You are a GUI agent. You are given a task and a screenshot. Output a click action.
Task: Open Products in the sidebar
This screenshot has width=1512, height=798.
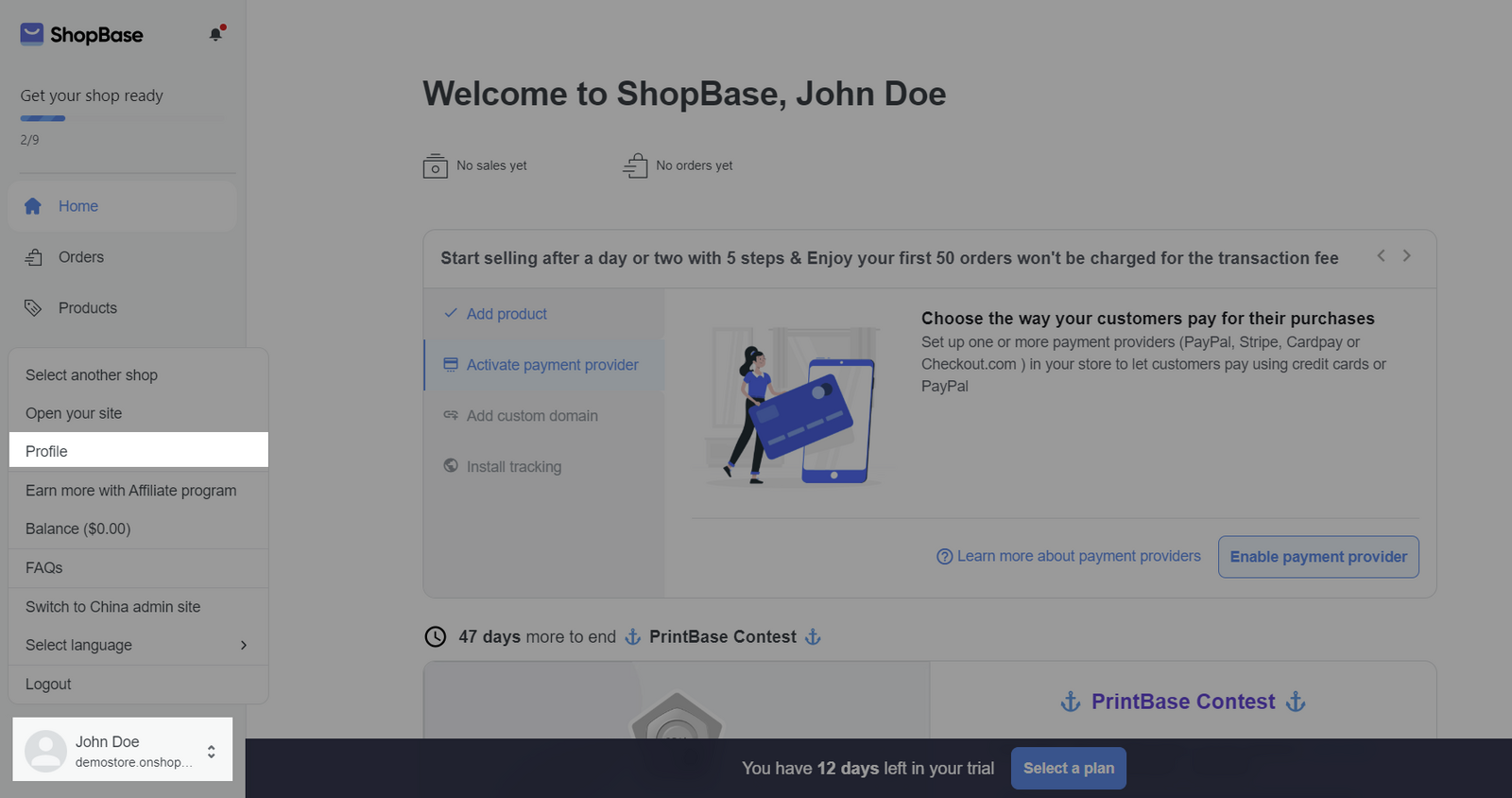pyautogui.click(x=122, y=308)
